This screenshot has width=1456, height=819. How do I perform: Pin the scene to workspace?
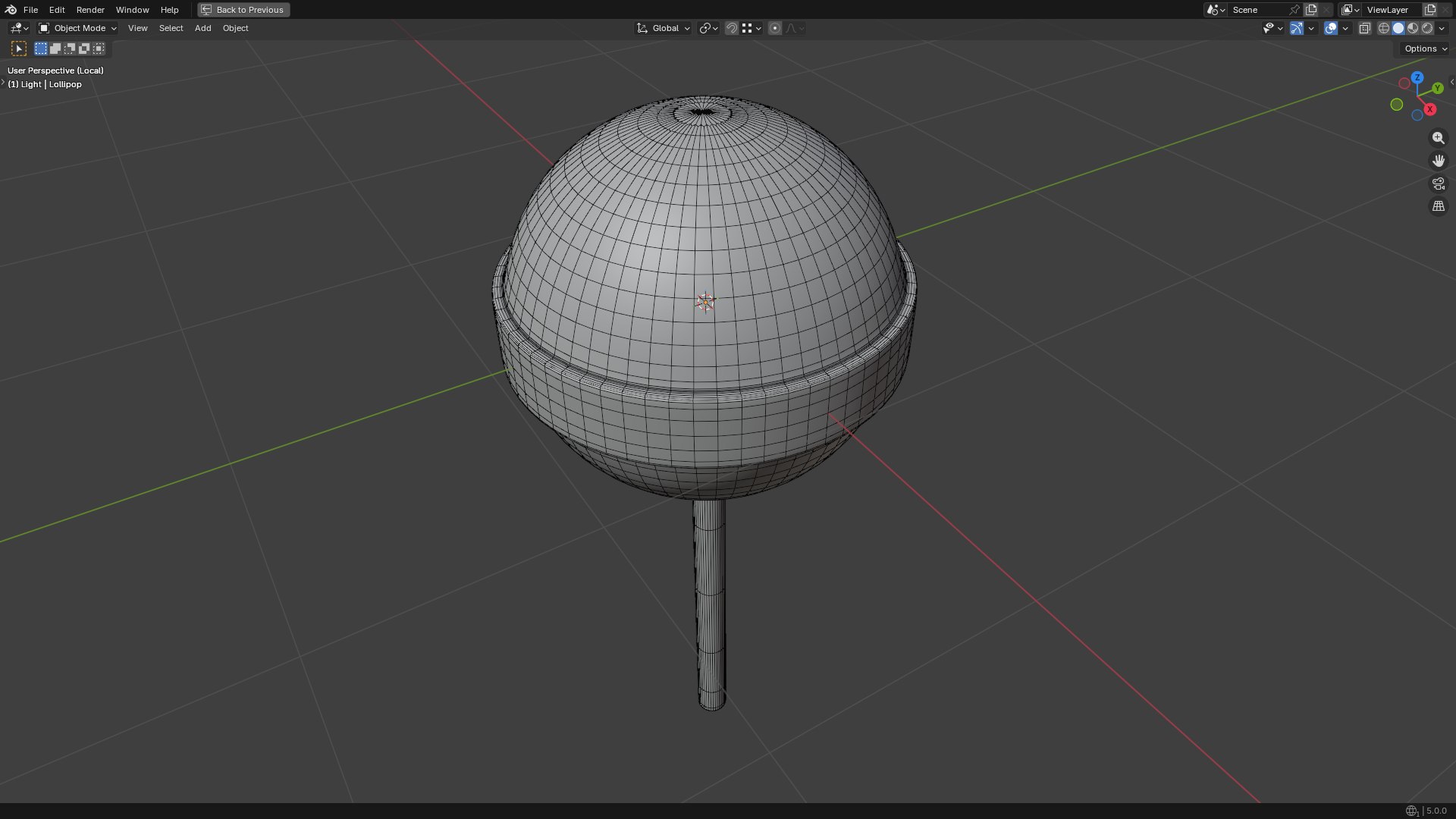pos(1294,10)
